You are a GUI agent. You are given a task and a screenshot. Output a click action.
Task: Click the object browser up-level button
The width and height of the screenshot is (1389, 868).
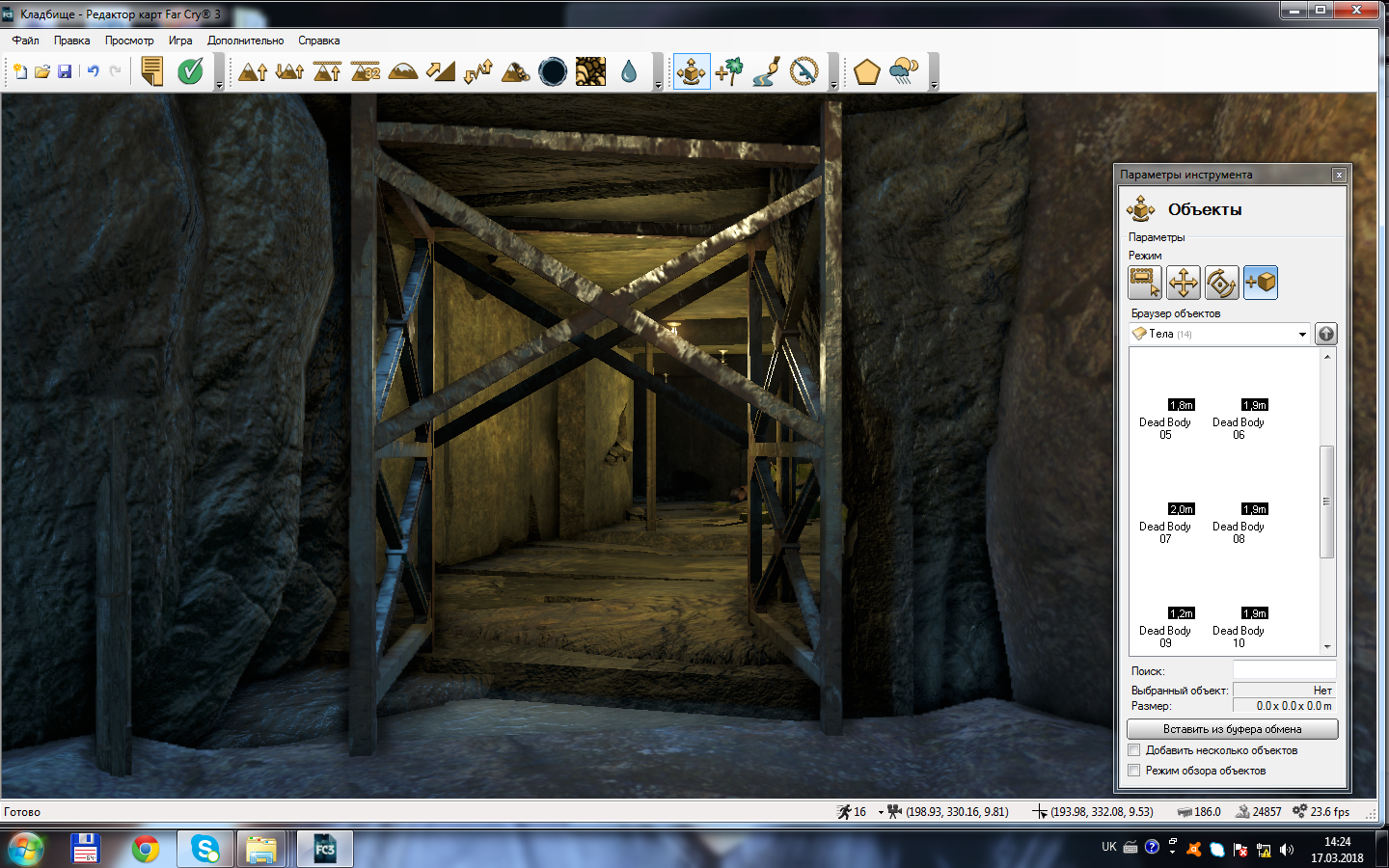(x=1326, y=334)
